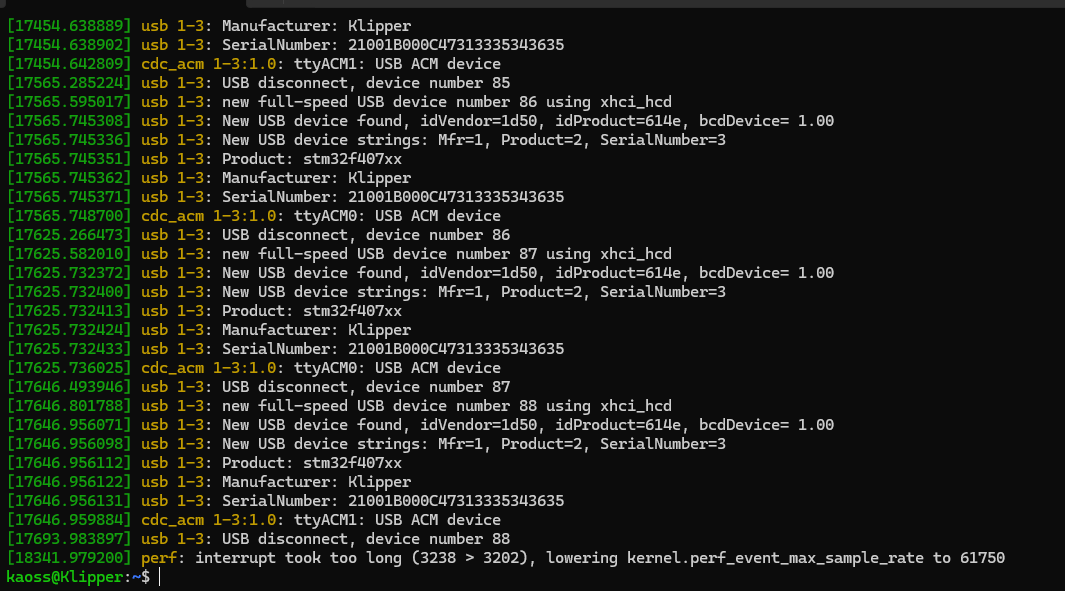Click timestamp 18341.979200 on the perf line

pos(70,558)
